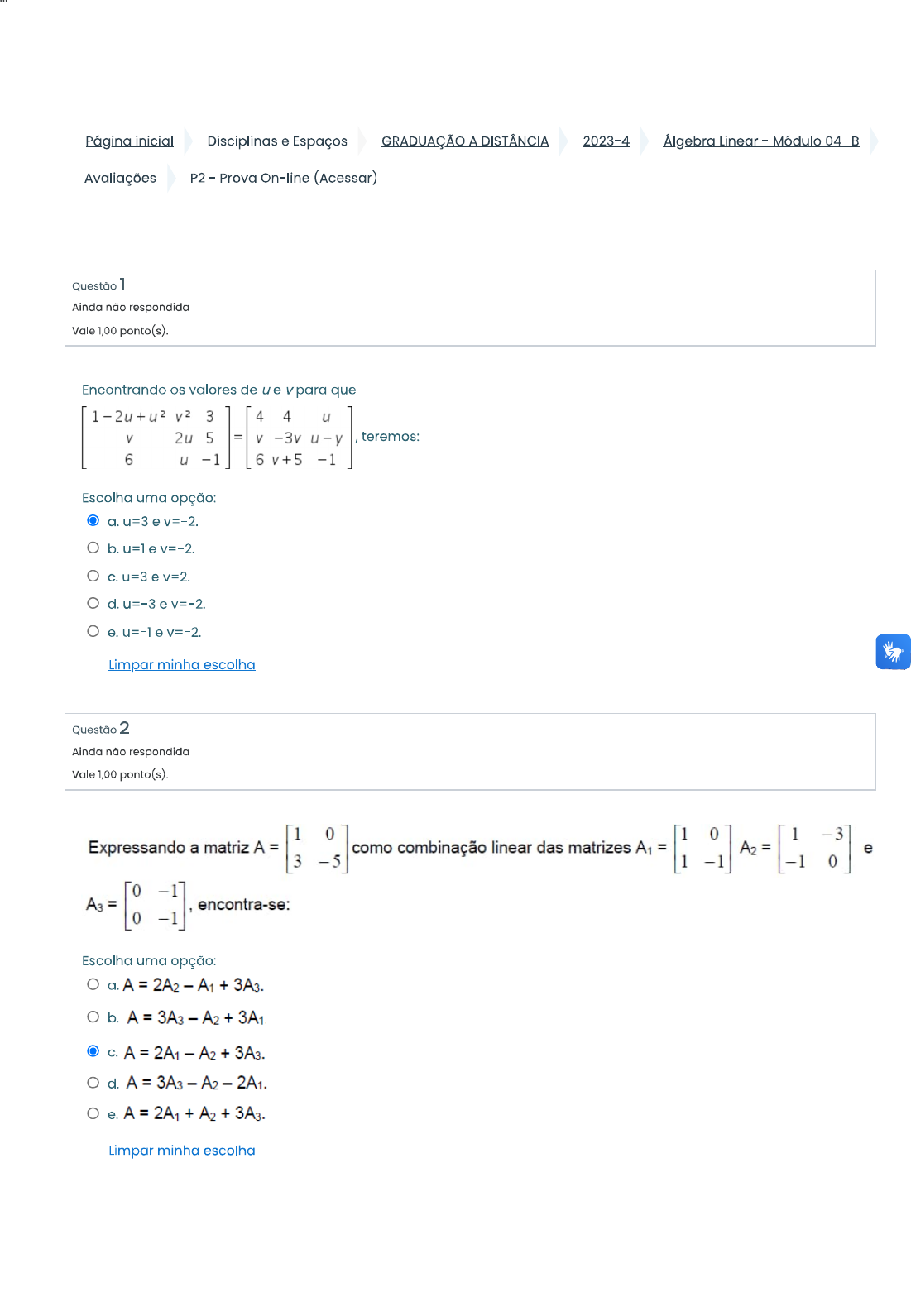Navigate to Avaliações breadcrumb

[120, 178]
